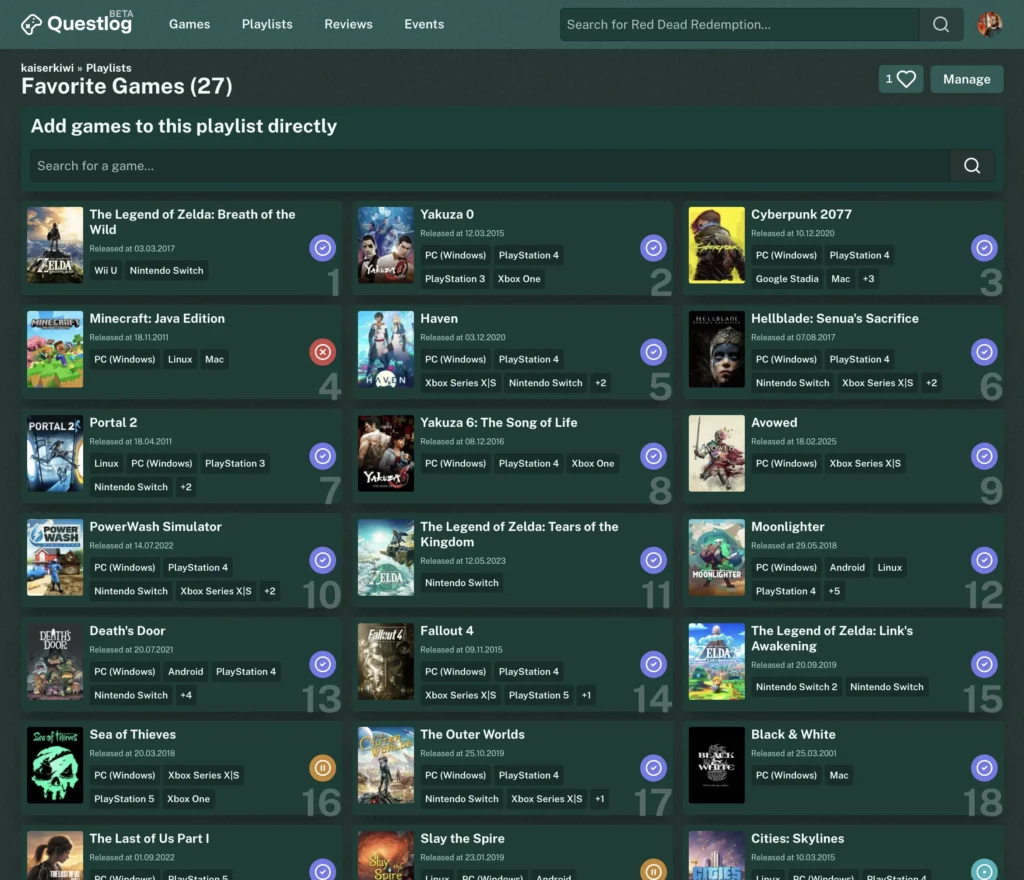Click the orange paused icon for Sea of Thieves
The height and width of the screenshot is (880, 1024).
pos(323,768)
